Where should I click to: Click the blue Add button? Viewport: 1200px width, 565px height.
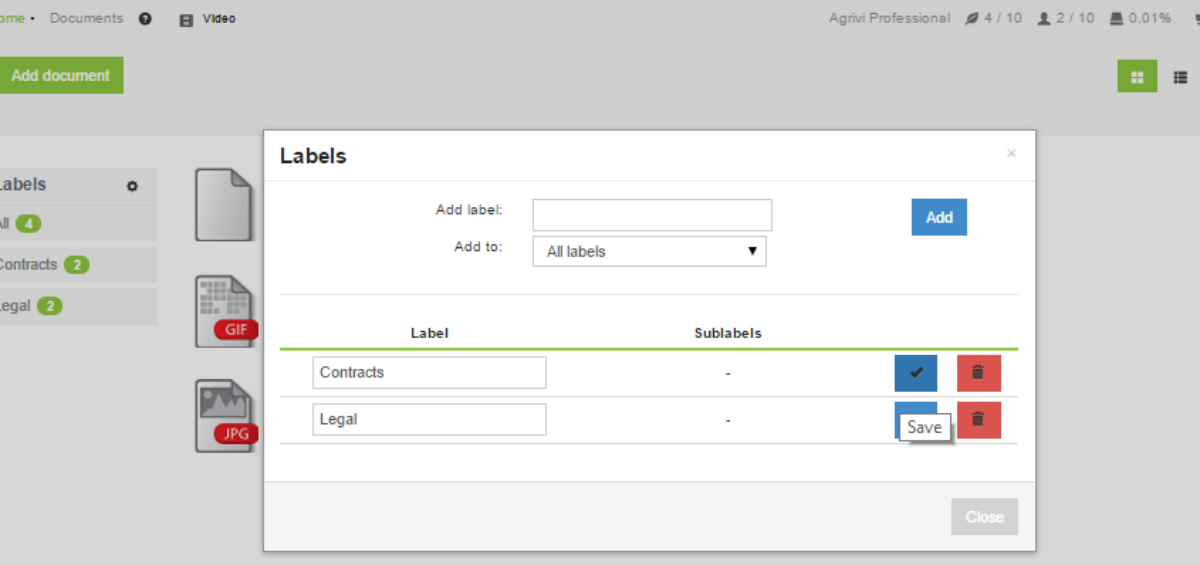coord(939,217)
